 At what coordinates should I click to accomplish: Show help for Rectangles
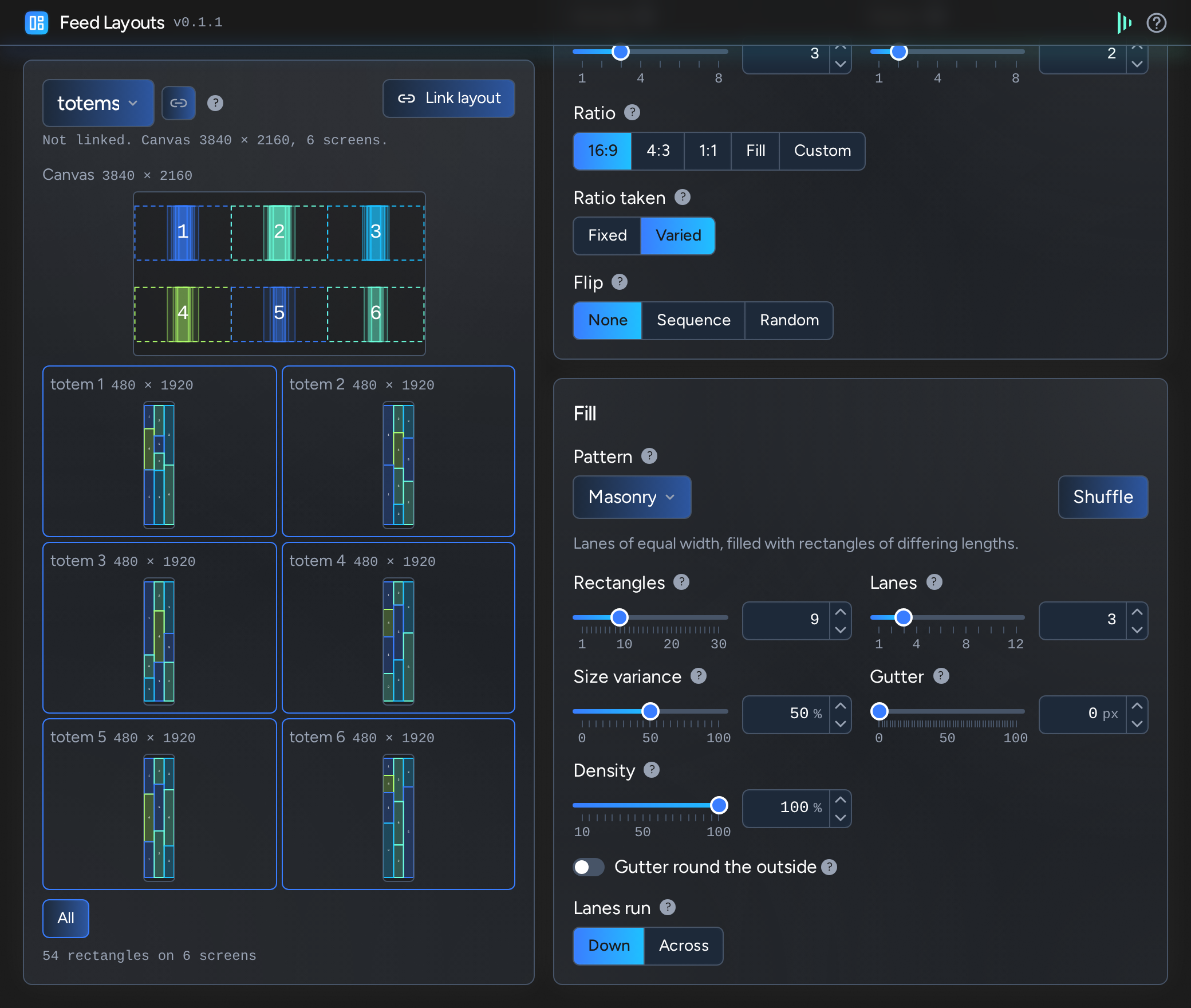(x=681, y=582)
